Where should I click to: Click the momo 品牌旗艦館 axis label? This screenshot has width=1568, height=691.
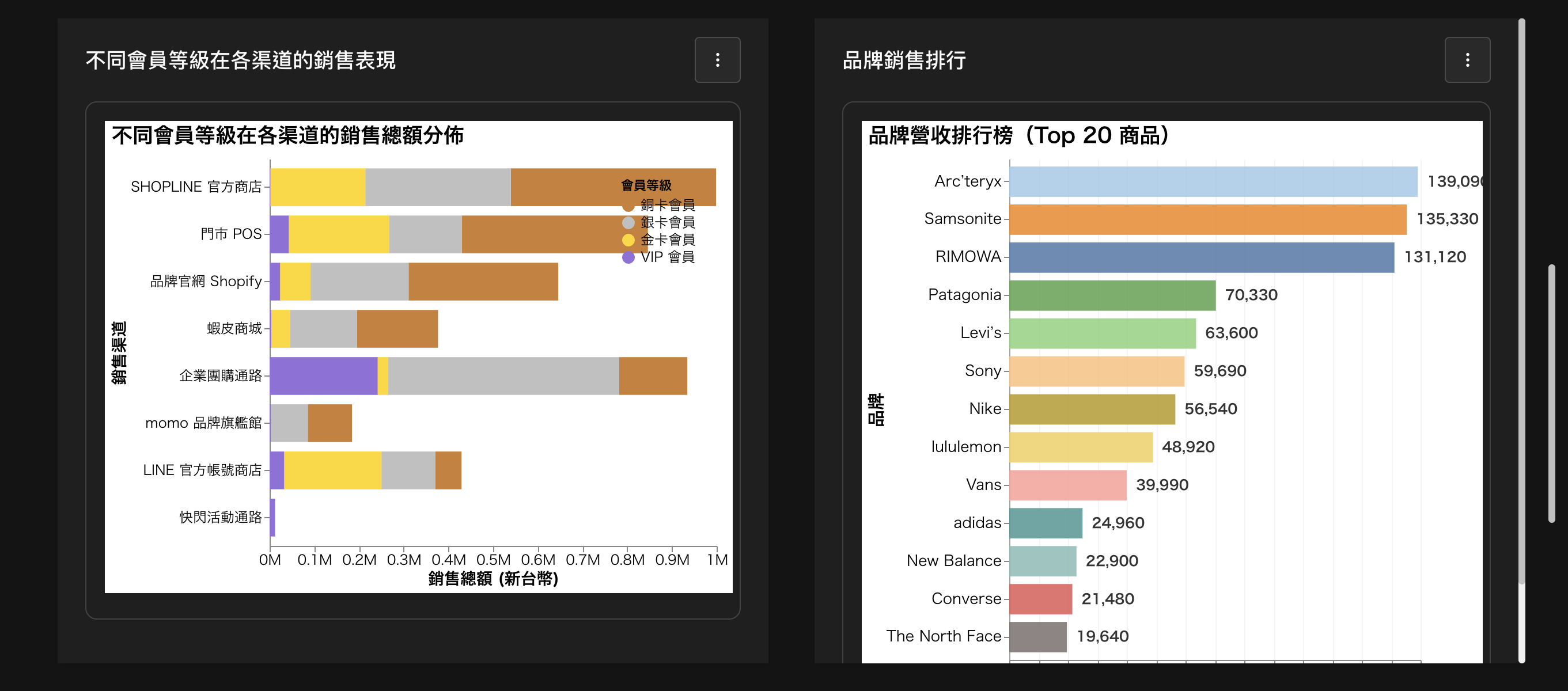pyautogui.click(x=203, y=423)
